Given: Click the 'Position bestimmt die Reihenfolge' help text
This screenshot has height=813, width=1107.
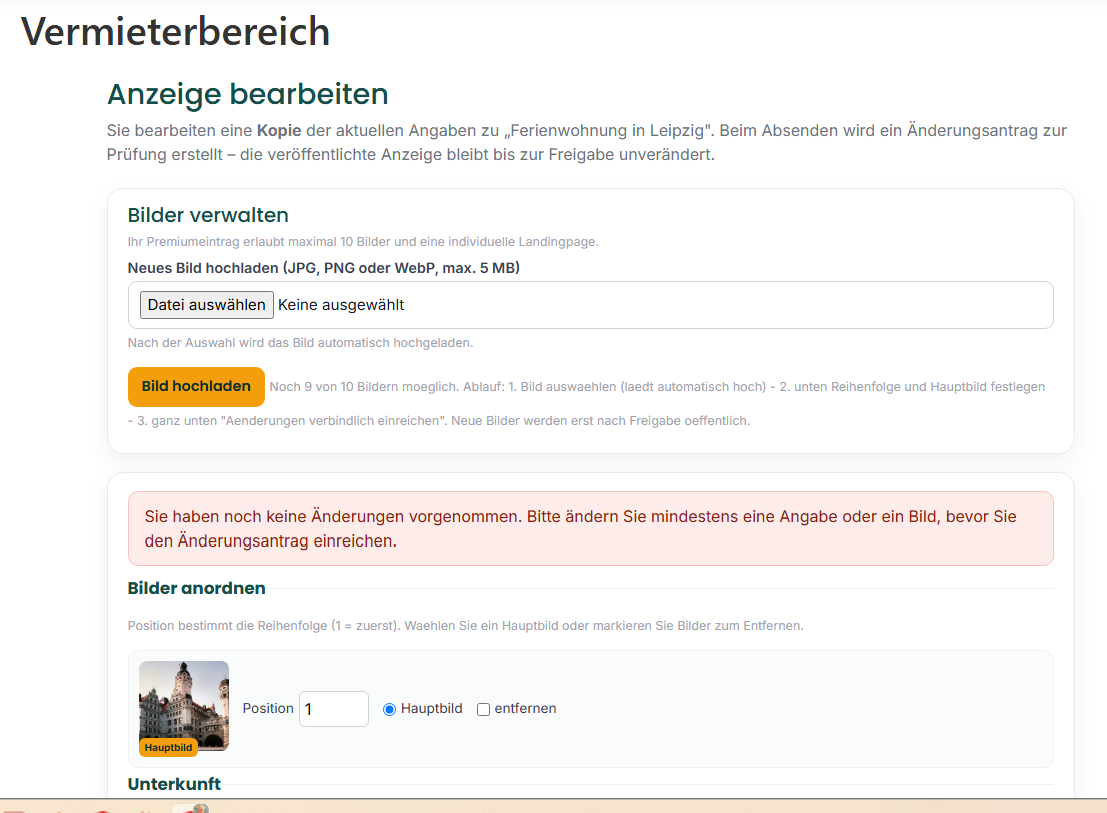Looking at the screenshot, I should click(465, 626).
